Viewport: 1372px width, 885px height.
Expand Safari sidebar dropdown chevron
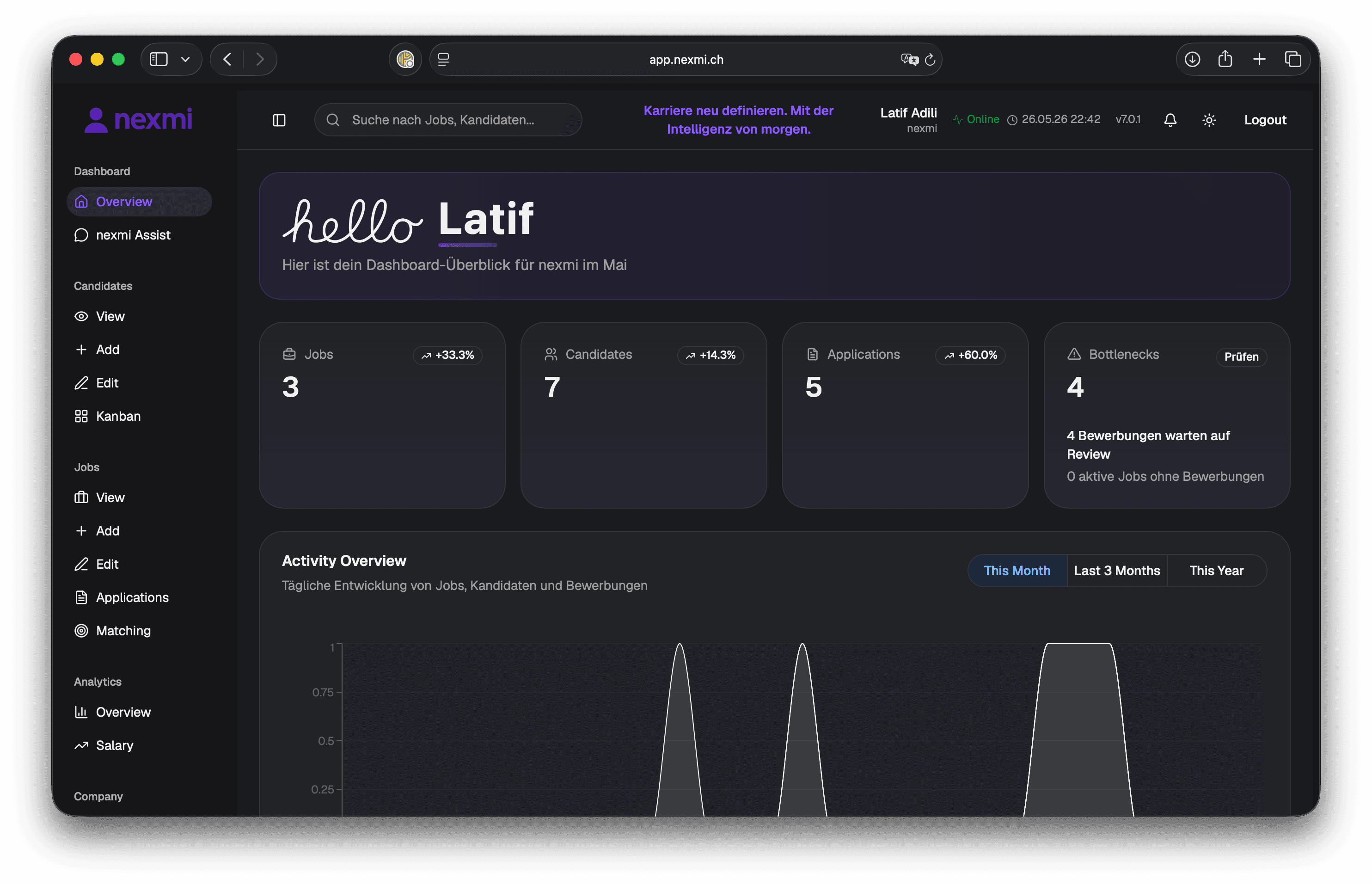point(185,59)
